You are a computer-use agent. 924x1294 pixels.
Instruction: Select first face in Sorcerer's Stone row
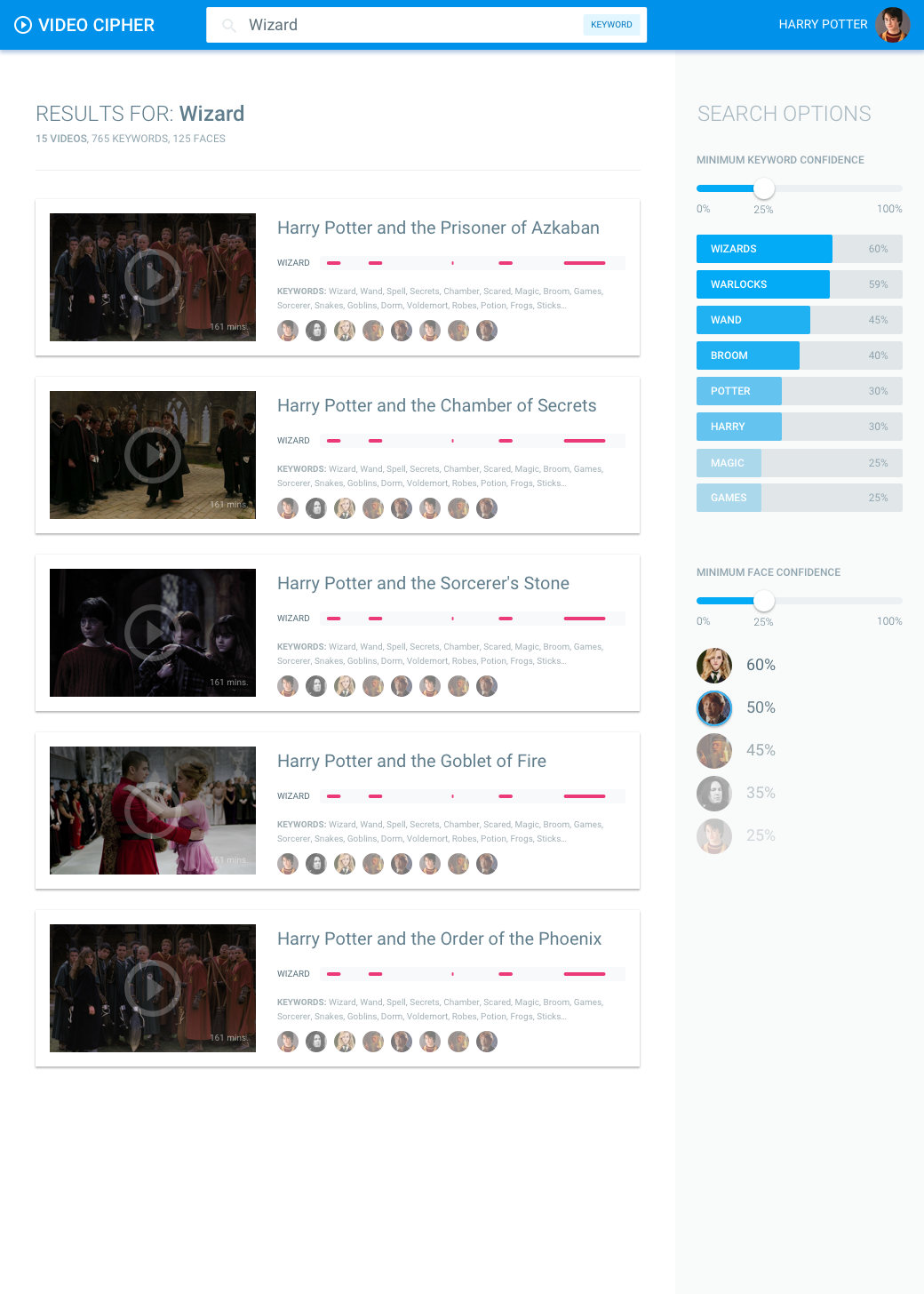(288, 686)
